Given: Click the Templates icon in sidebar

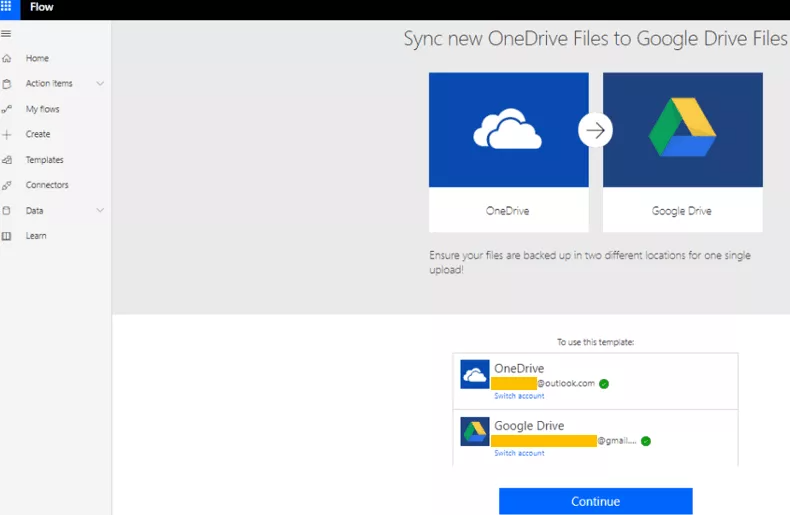Looking at the screenshot, I should pyautogui.click(x=7, y=160).
